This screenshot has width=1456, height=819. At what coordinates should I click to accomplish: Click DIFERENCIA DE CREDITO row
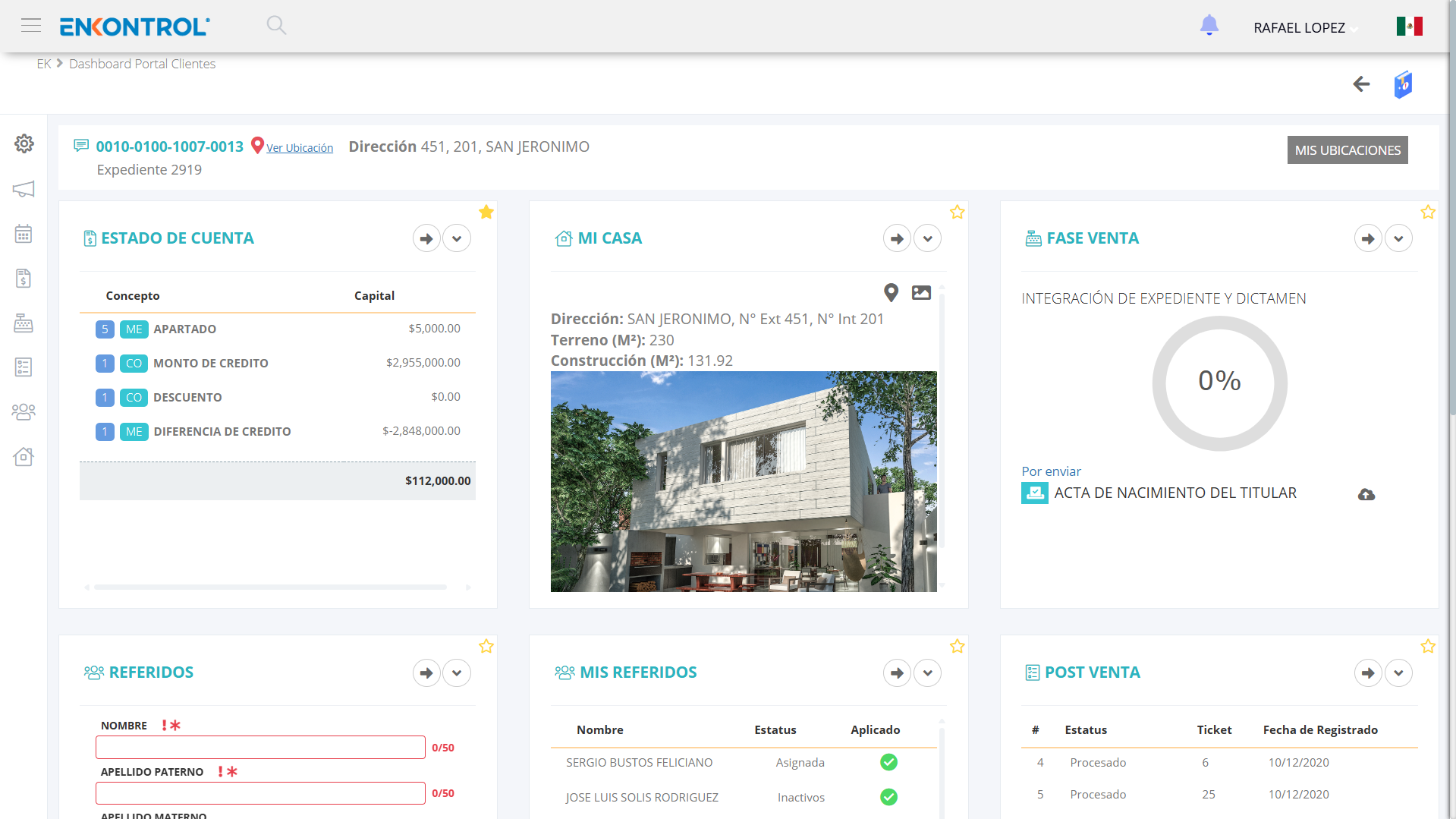point(278,431)
